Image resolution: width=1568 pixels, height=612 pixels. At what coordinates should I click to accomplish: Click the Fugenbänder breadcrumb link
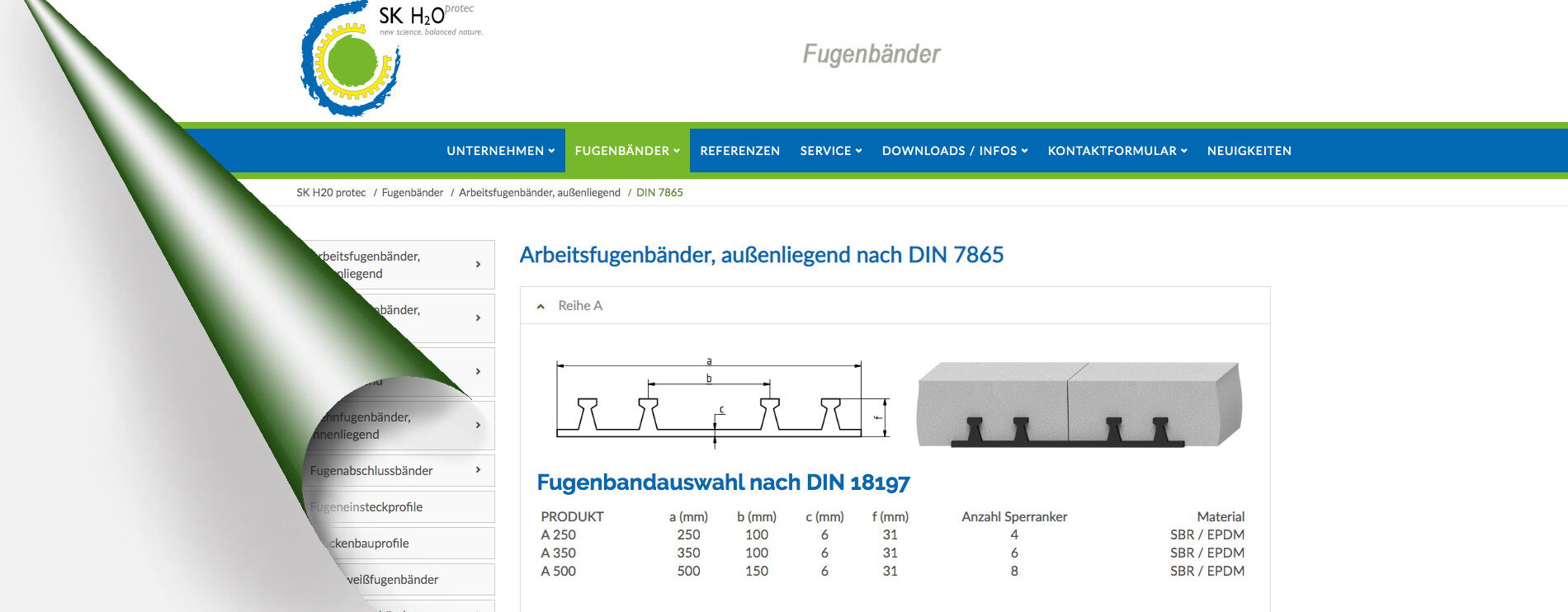(412, 193)
